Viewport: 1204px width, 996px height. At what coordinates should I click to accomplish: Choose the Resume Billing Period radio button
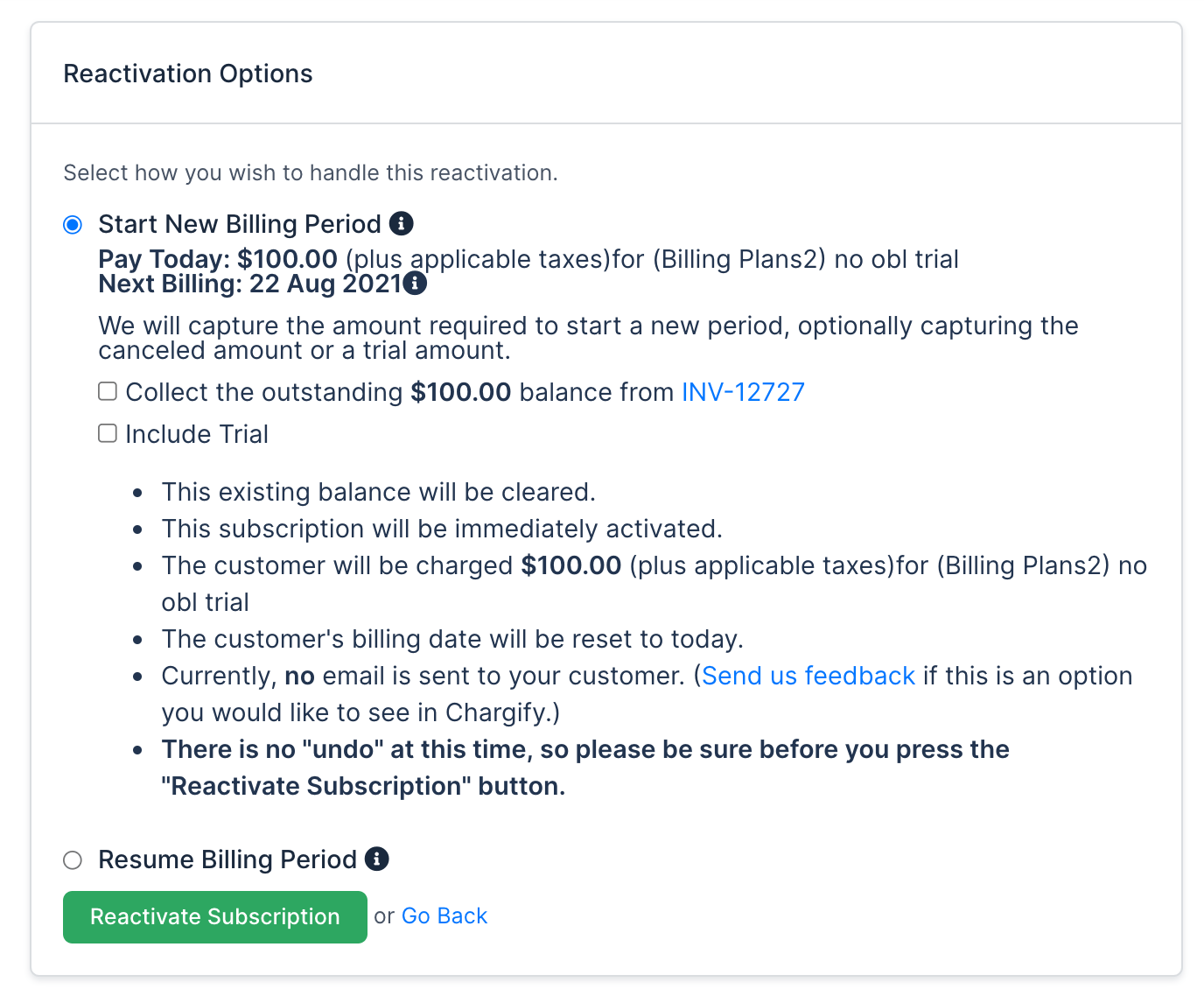(73, 860)
